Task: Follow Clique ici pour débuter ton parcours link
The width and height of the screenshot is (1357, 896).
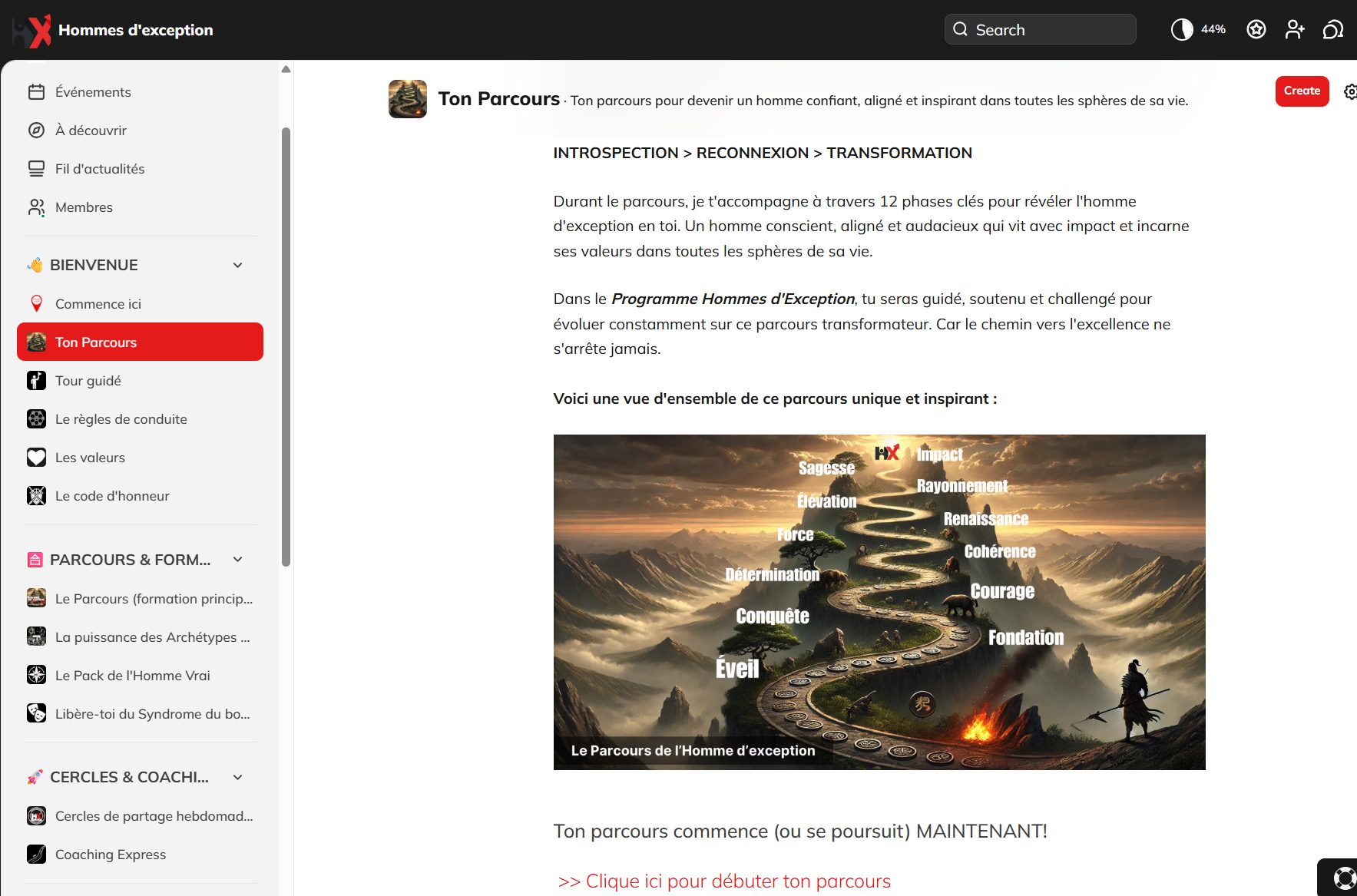Action: tap(724, 881)
